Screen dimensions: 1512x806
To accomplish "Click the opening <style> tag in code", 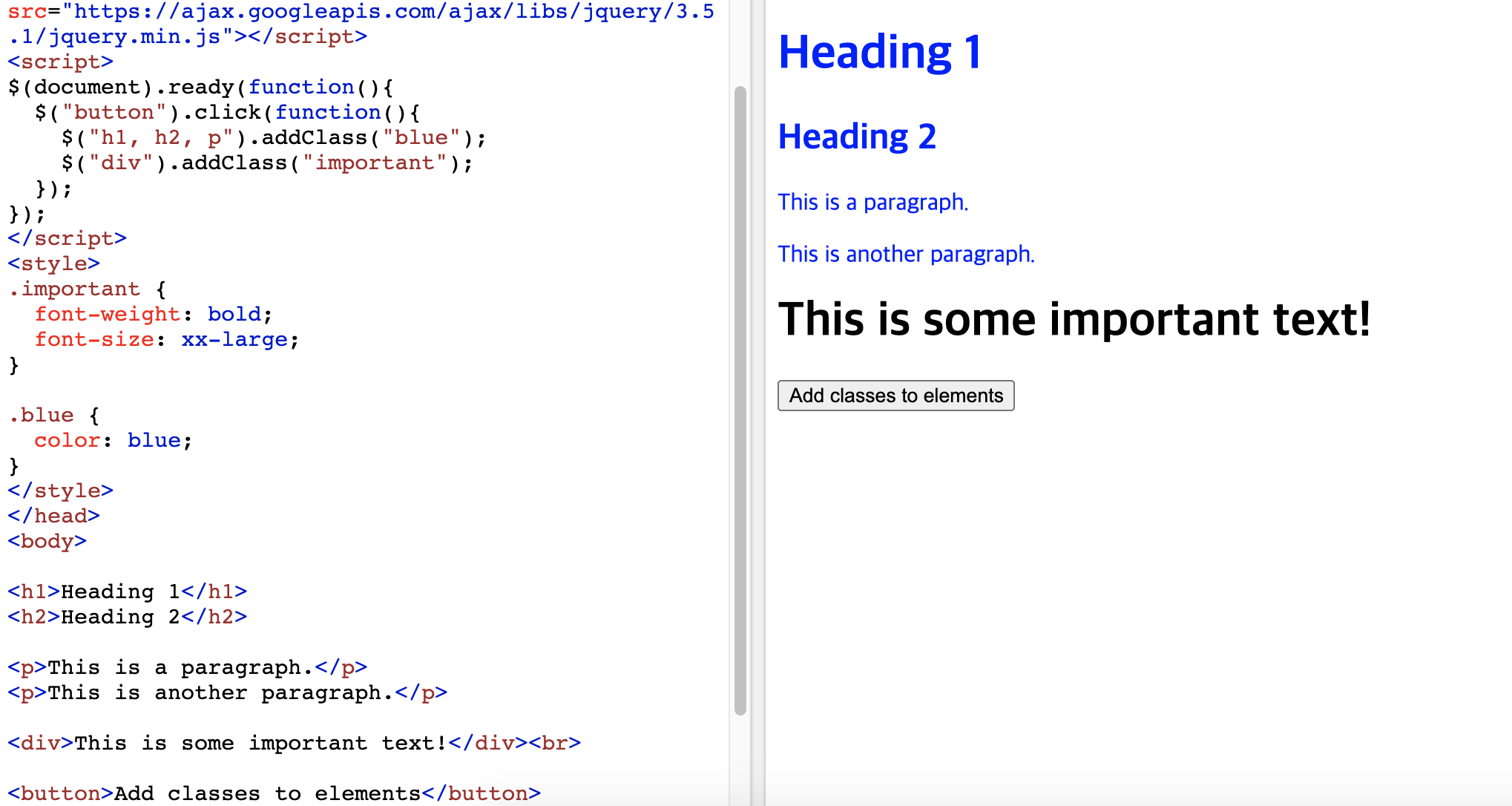I will coord(53,264).
